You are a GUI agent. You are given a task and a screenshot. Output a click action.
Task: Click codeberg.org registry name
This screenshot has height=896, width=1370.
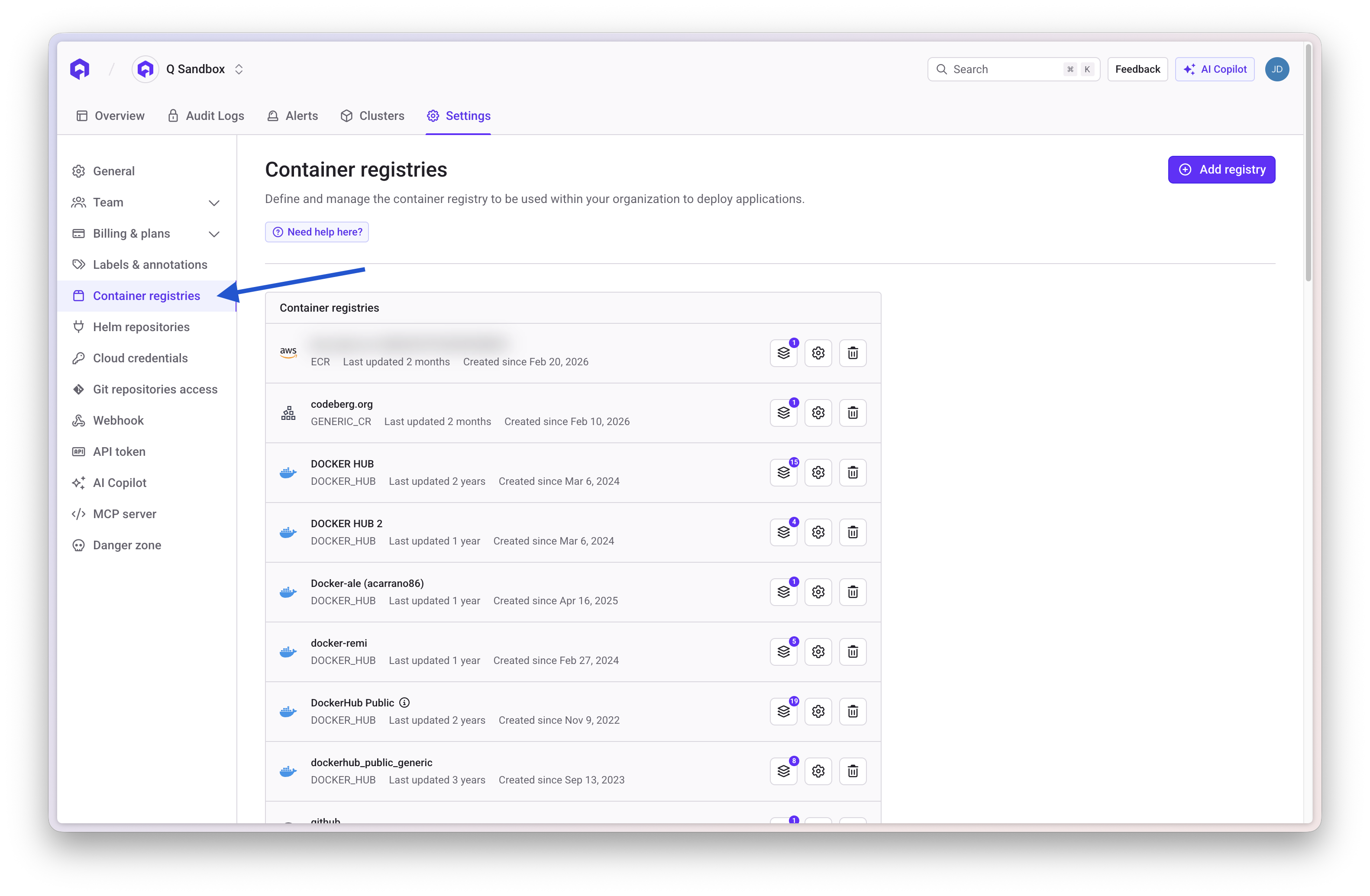pos(341,404)
